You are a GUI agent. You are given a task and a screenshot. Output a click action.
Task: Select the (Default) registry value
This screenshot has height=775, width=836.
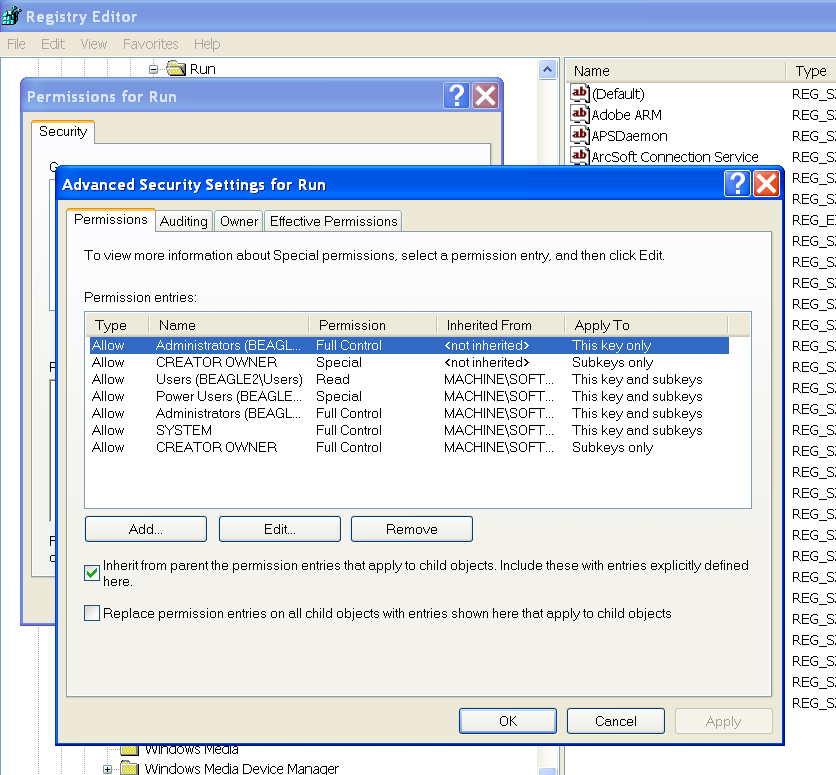pyautogui.click(x=618, y=94)
